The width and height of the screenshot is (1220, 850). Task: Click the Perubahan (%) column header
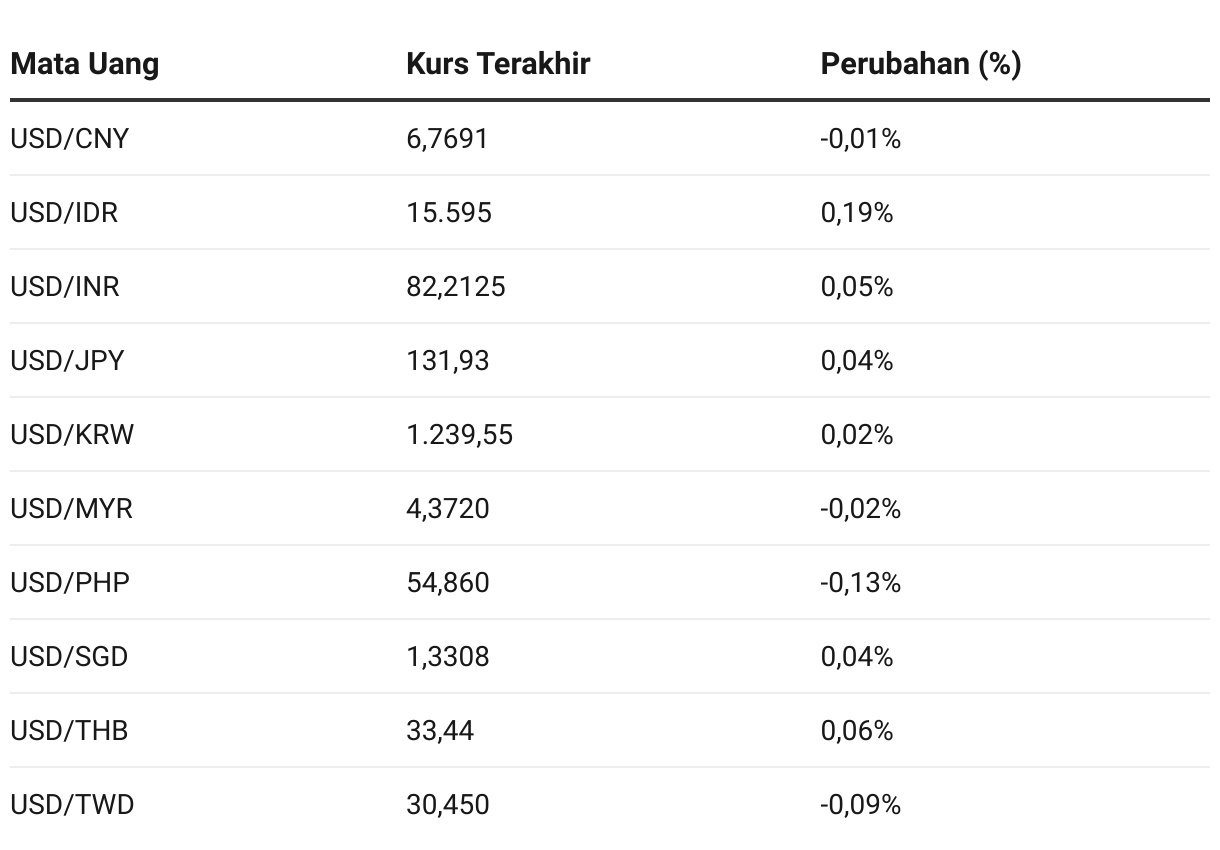pos(921,64)
